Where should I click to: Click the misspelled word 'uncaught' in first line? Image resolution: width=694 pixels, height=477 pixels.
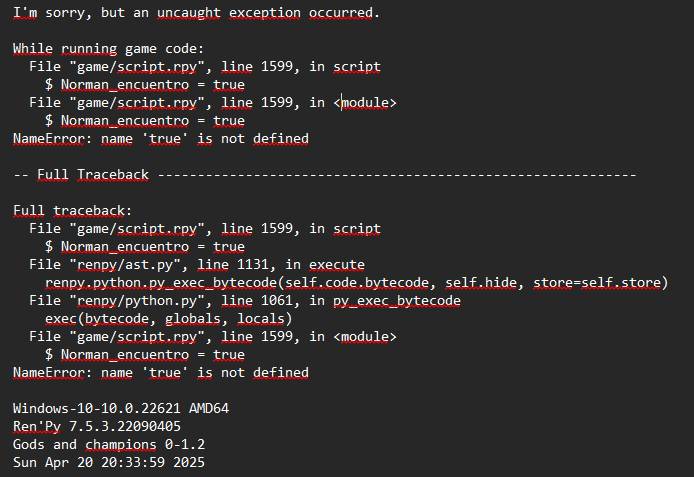click(x=189, y=13)
